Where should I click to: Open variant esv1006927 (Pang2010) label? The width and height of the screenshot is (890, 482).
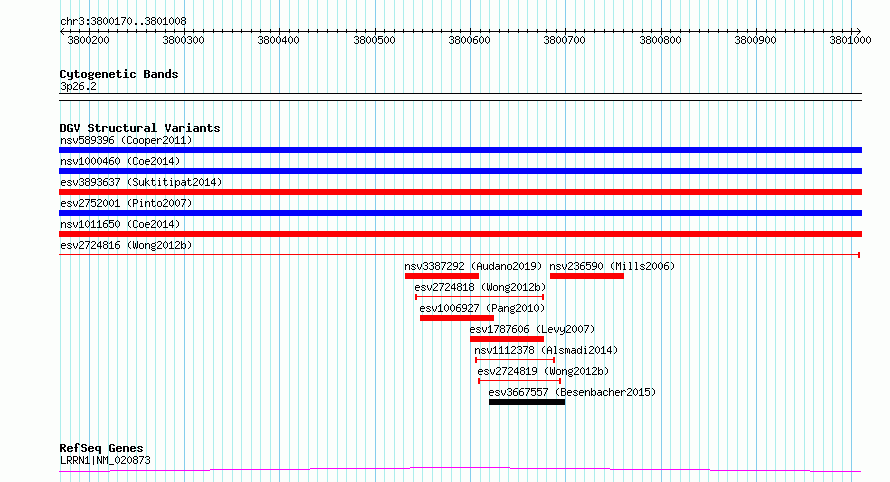coord(482,308)
